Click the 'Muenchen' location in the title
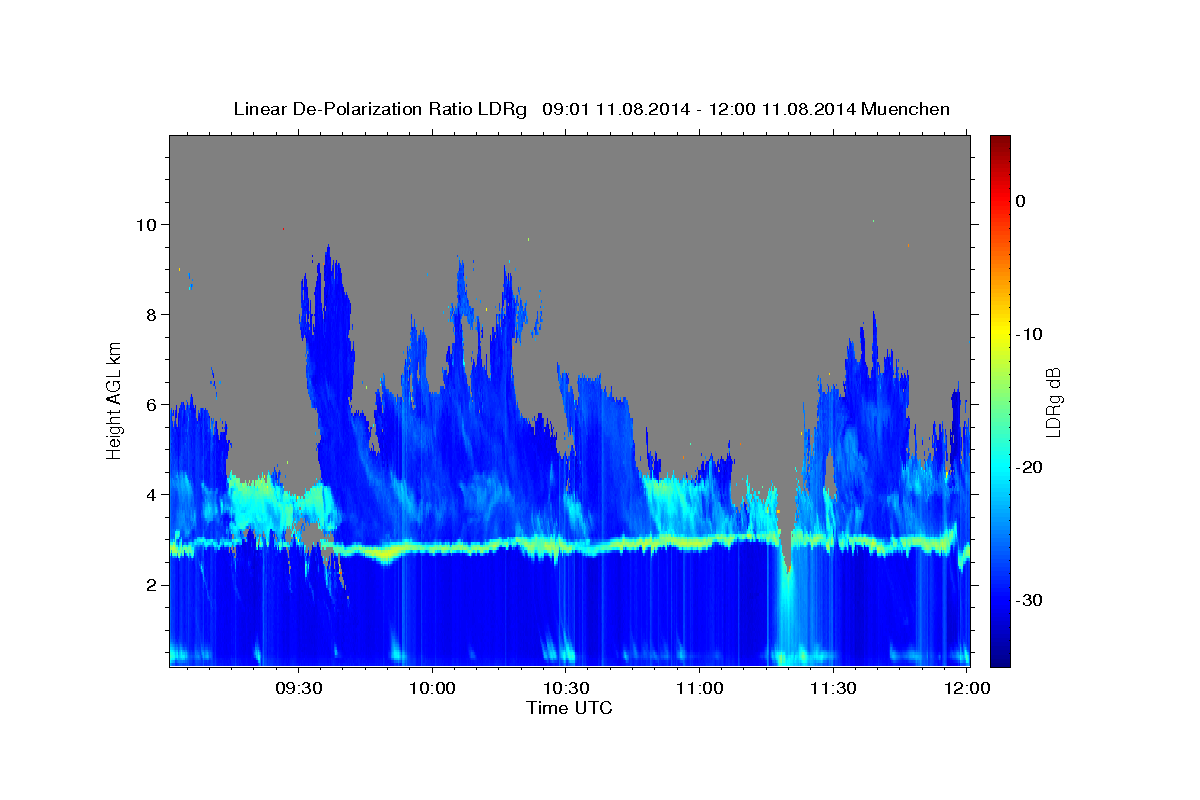Viewport: 1200px width, 800px height. point(906,109)
